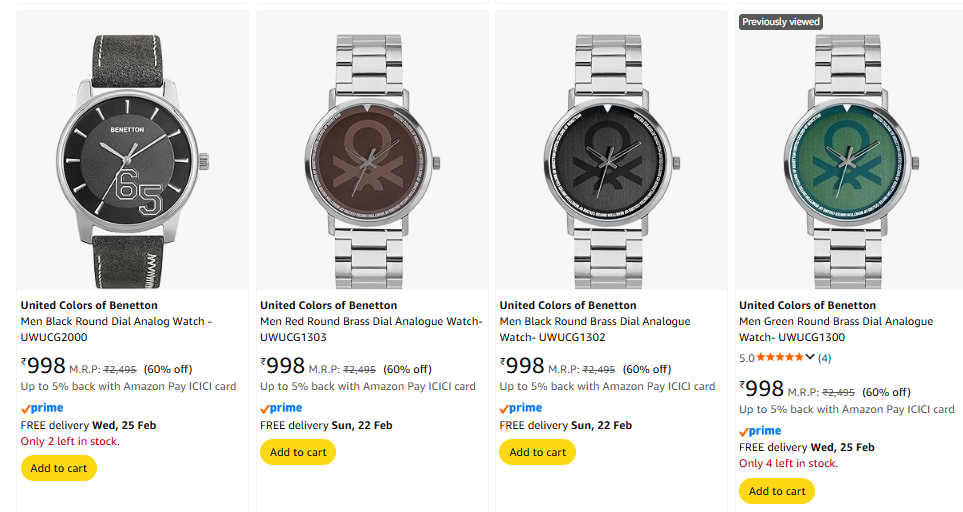Click Prime logo under UWUCG2000 watch
The height and width of the screenshot is (512, 963).
click(42, 408)
